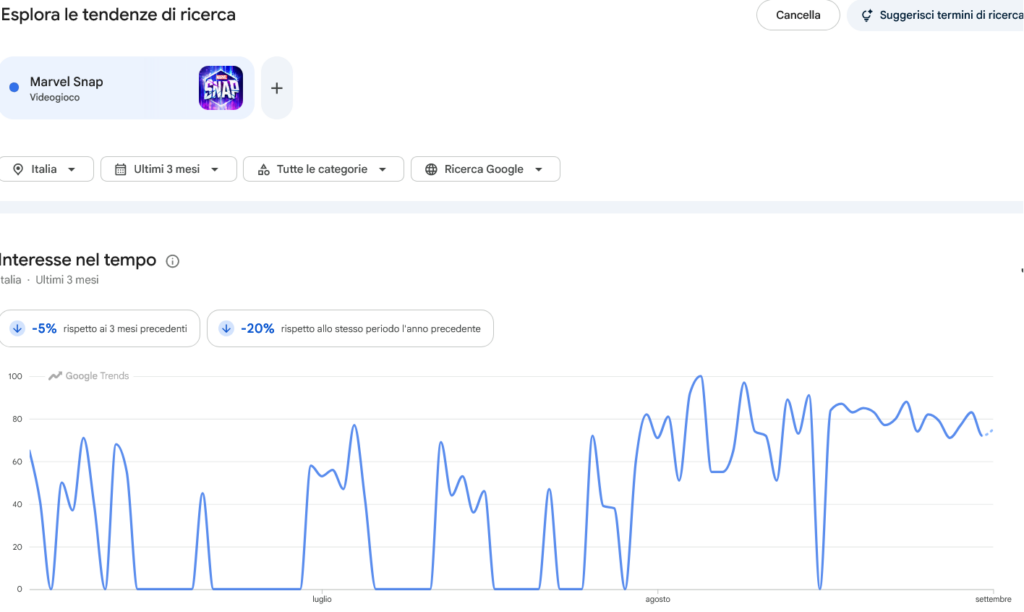This screenshot has width=1024, height=612.
Task: Open the Ultimi 3 mesi date dropdown
Action: pos(168,169)
